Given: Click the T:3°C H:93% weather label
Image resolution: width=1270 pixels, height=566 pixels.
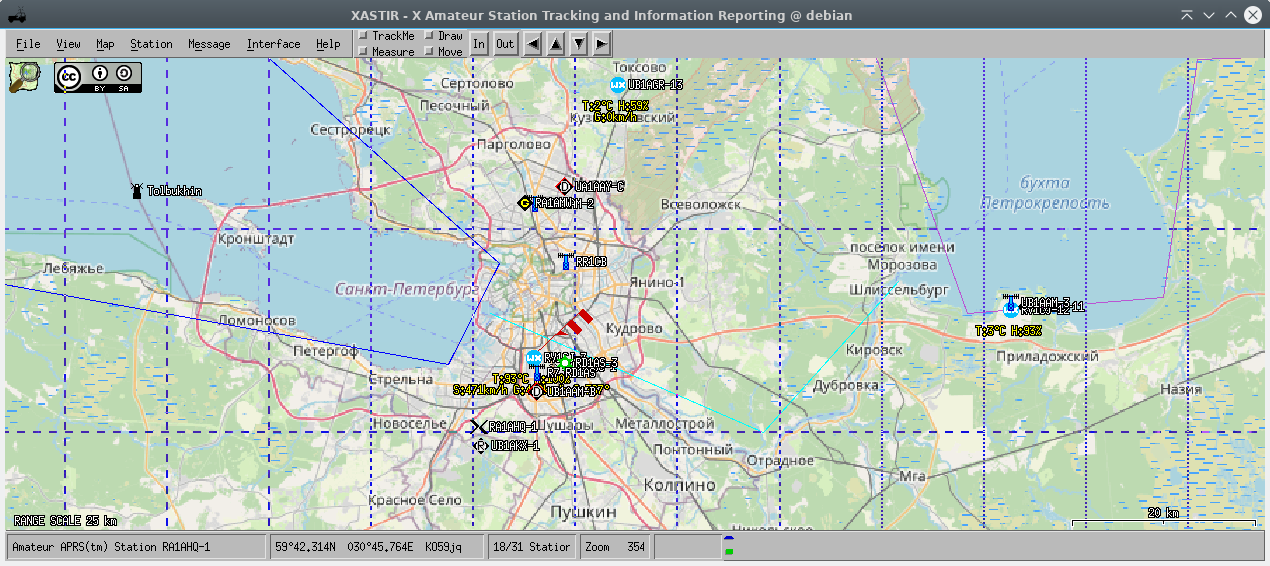Looking at the screenshot, I should point(1009,331).
